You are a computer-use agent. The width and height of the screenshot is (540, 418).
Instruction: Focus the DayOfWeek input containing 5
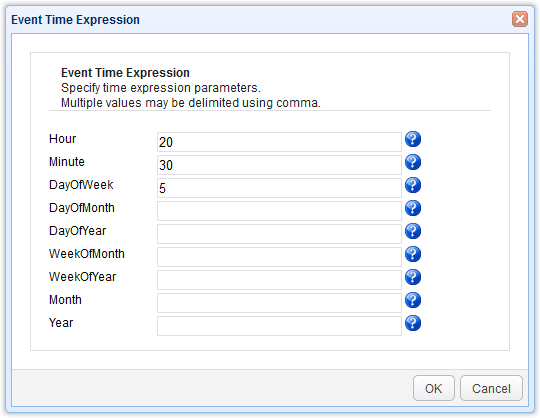pos(279,188)
